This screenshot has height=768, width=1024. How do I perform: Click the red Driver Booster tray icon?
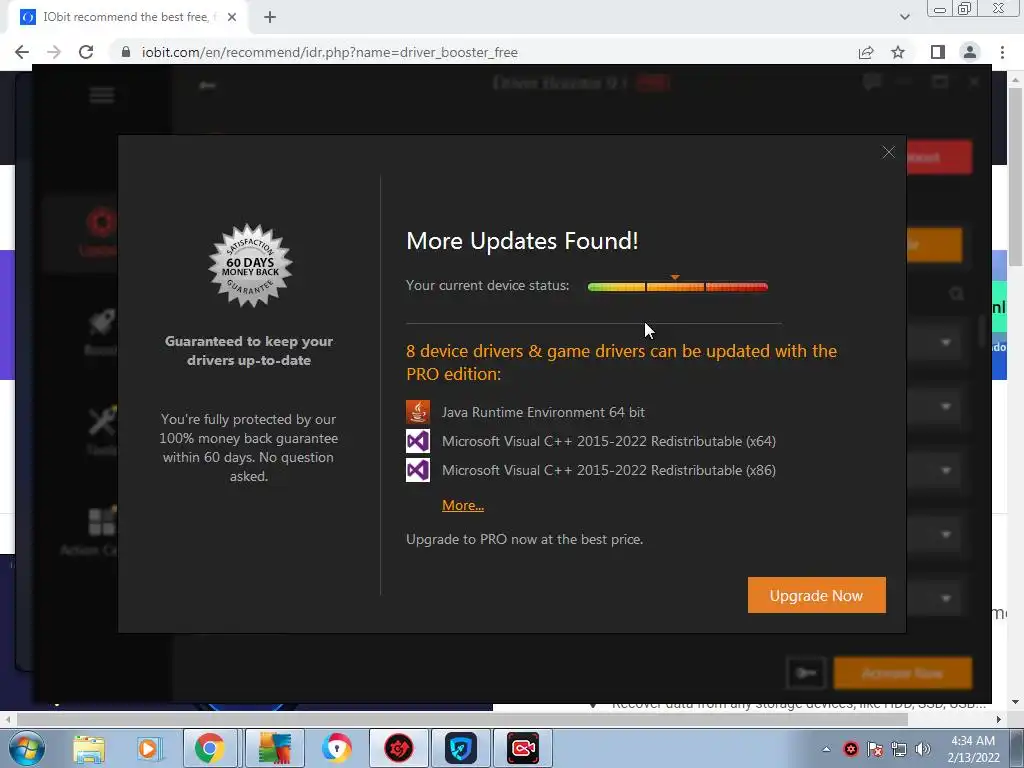click(850, 749)
